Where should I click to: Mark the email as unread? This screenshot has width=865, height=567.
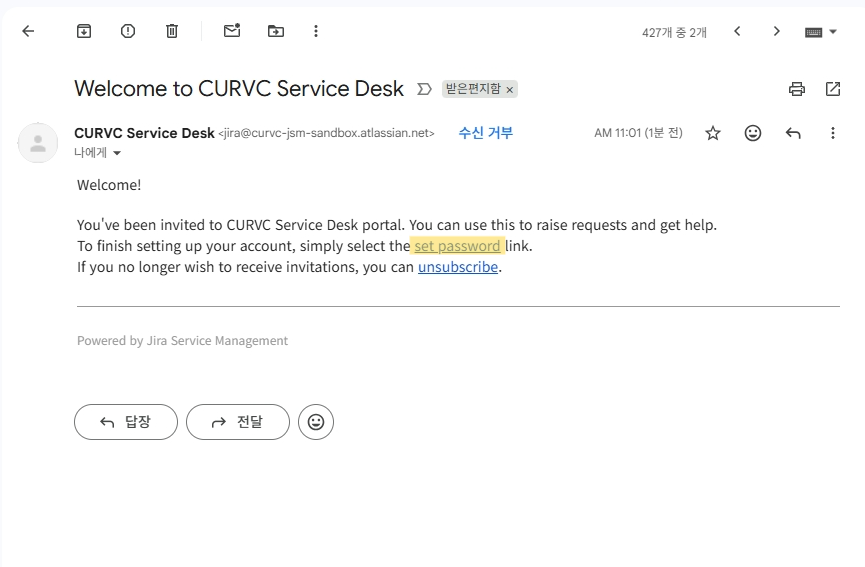(x=232, y=31)
